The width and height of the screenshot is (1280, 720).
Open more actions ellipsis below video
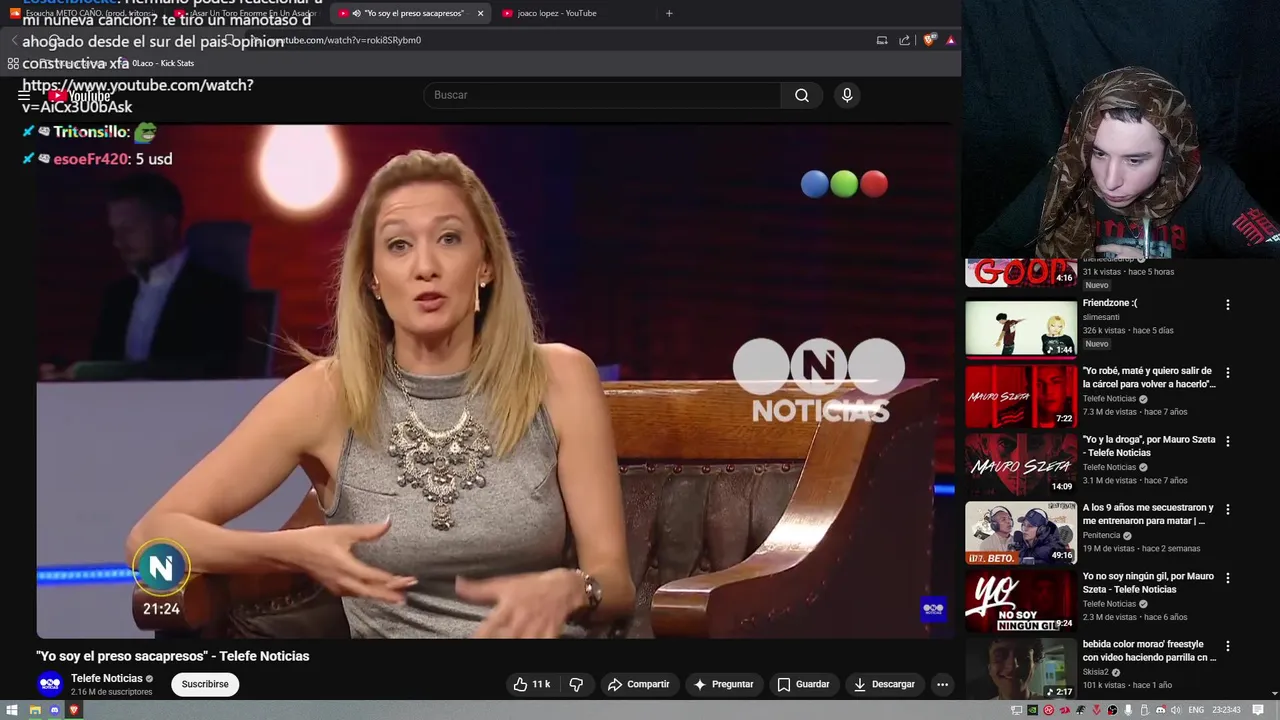coord(942,684)
